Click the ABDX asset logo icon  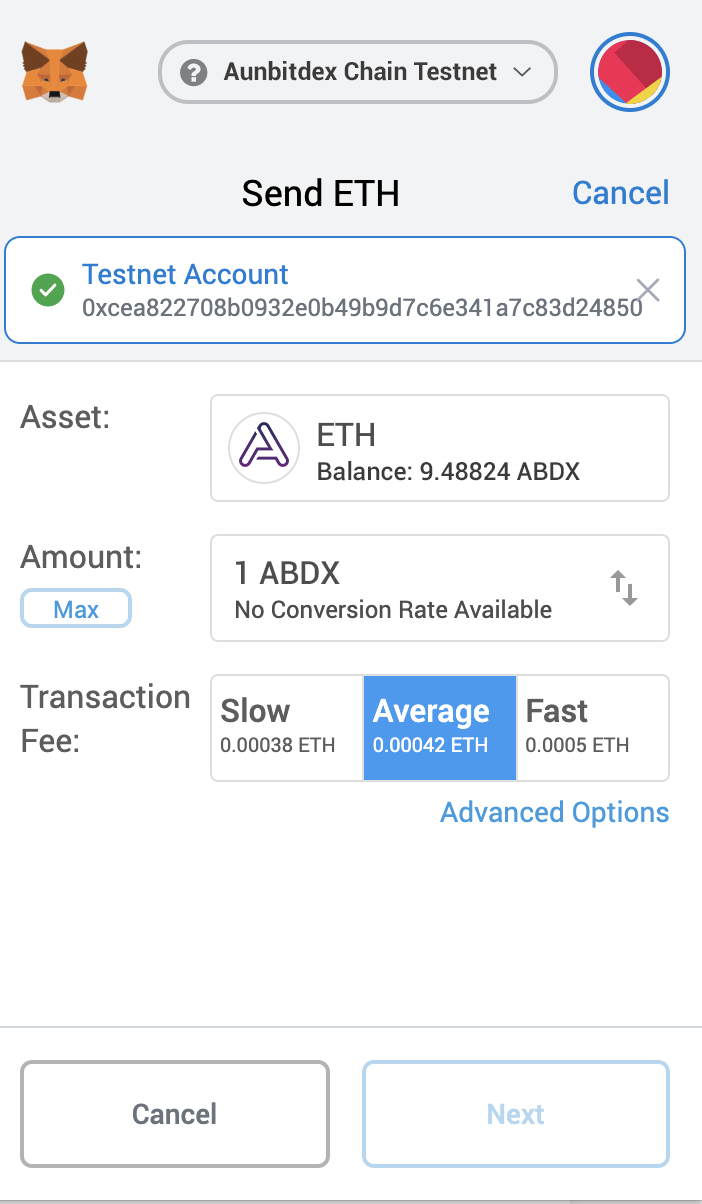tap(264, 448)
